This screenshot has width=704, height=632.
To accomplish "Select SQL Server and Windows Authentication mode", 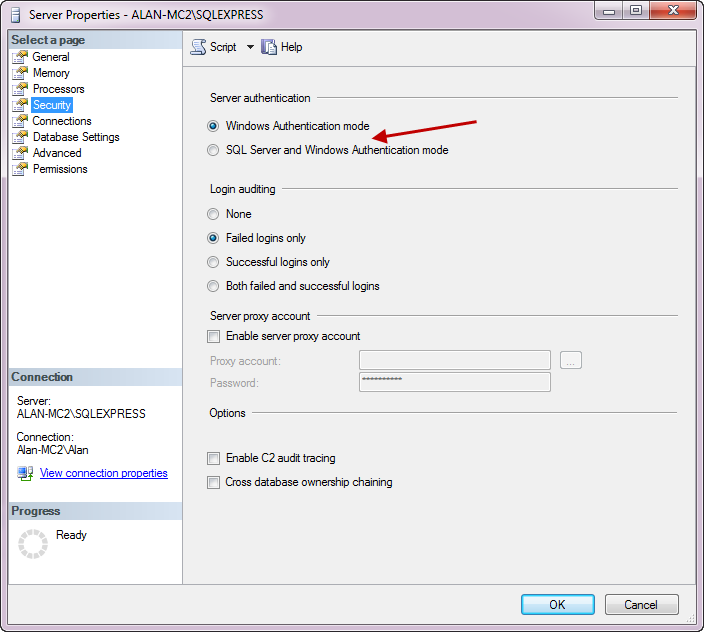I will pos(212,150).
